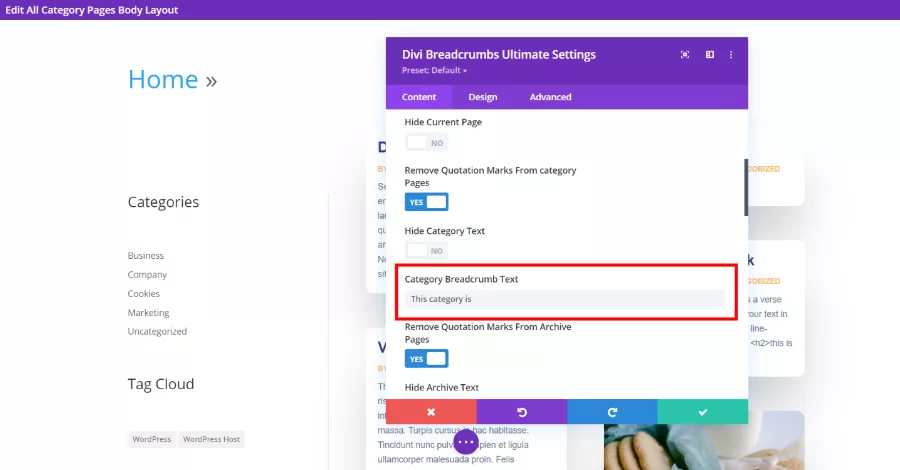The image size is (900, 470).
Task: Toggle the Hide Category Text switch
Action: (x=426, y=251)
